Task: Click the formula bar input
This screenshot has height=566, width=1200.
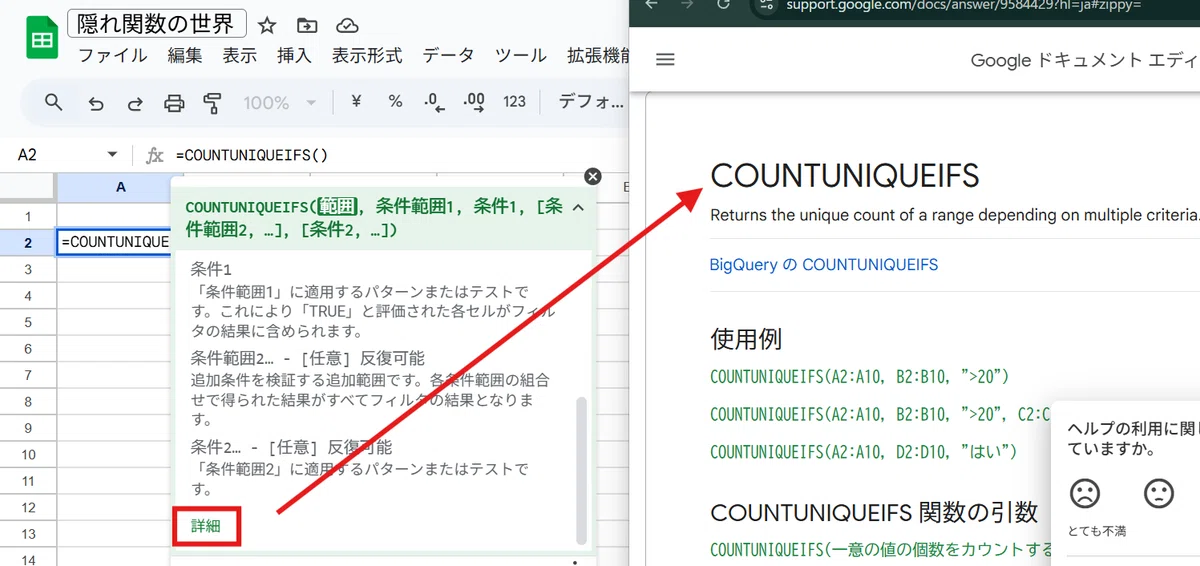Action: tap(400, 155)
